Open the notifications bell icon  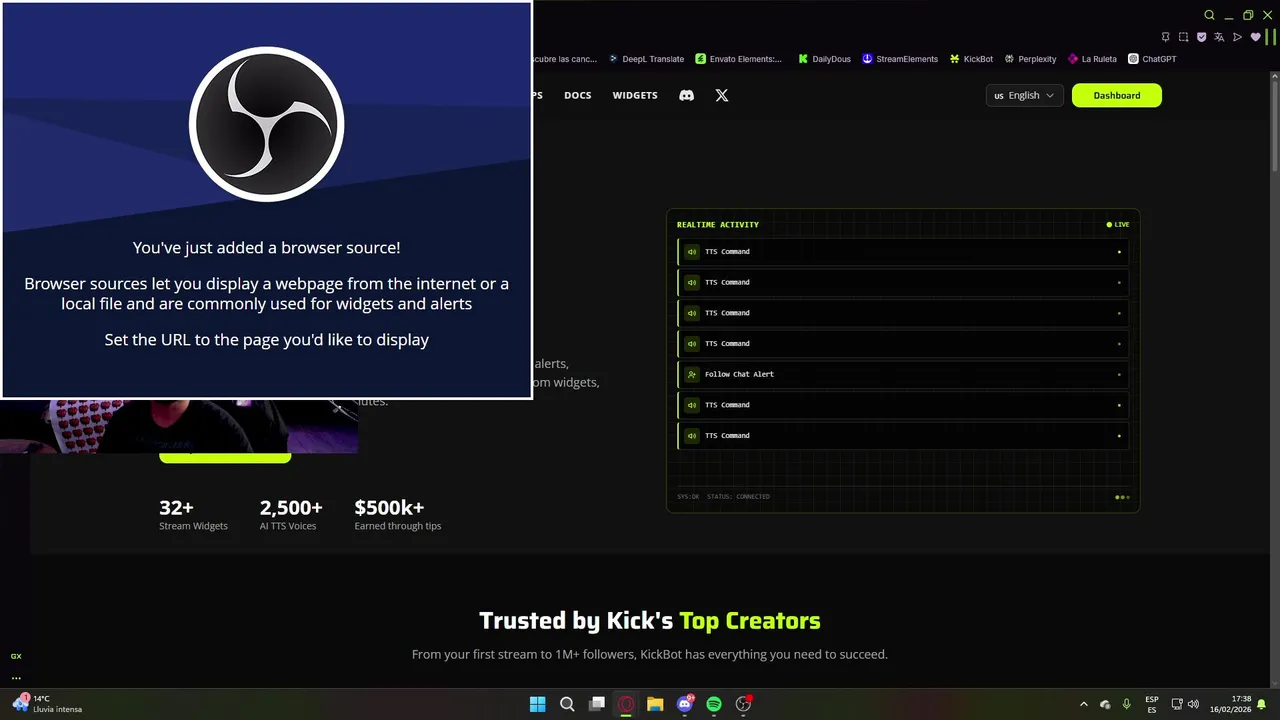tap(1262, 704)
